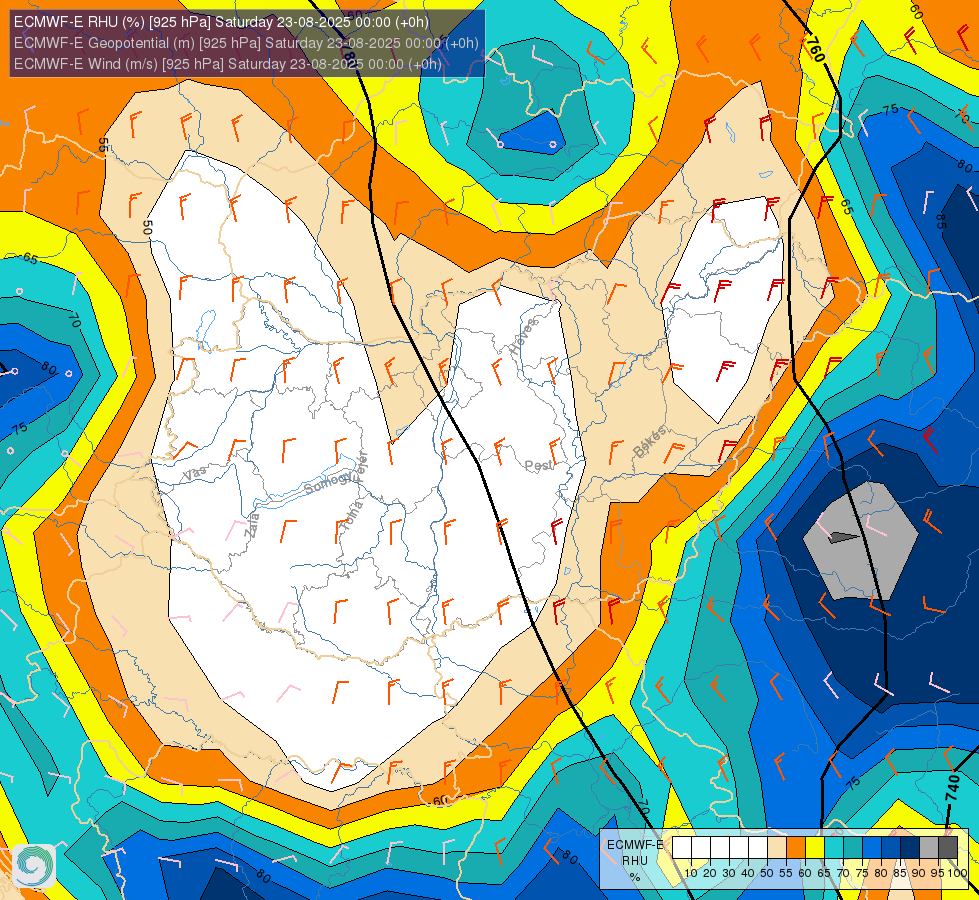Click the Vas county label
The image size is (979, 900).
[x=195, y=475]
